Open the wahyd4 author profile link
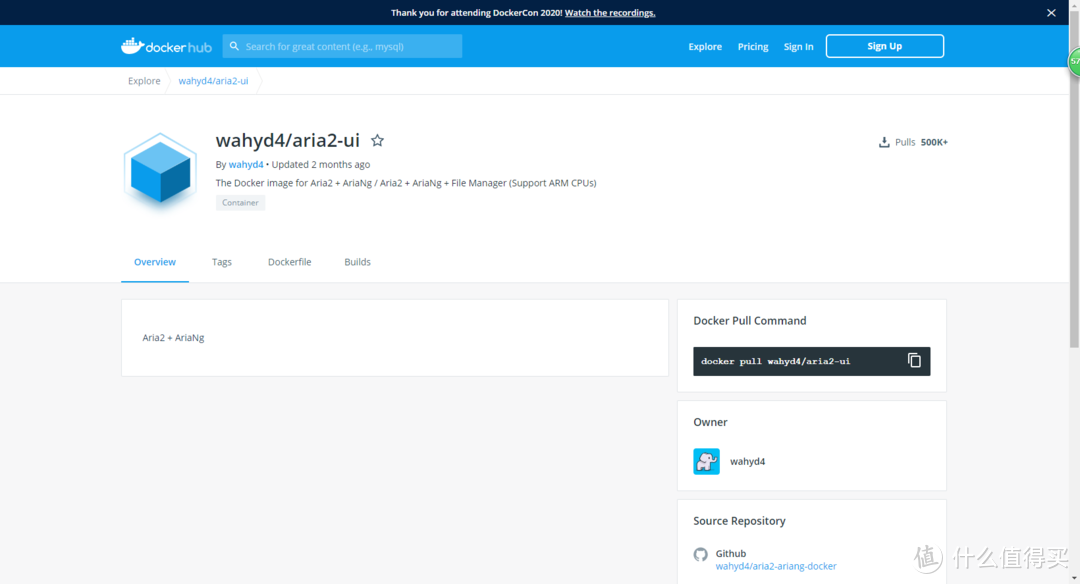Viewport: 1080px width, 584px height. (246, 165)
